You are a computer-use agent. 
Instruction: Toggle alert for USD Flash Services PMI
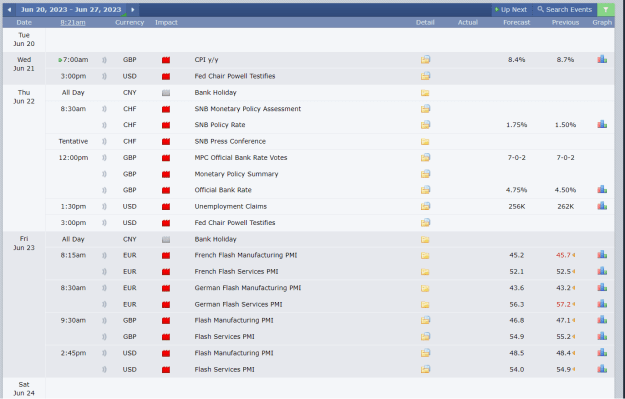click(104, 370)
